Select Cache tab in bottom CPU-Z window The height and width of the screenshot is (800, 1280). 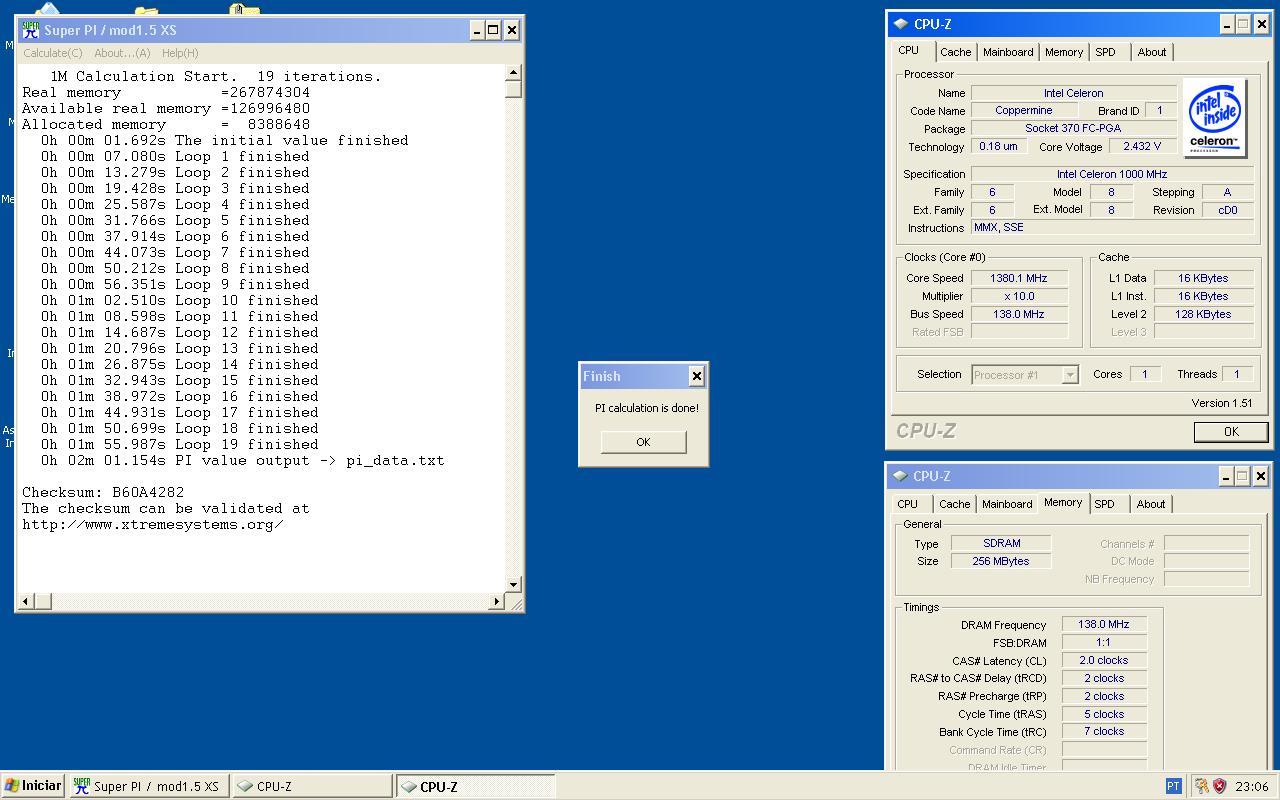click(954, 504)
